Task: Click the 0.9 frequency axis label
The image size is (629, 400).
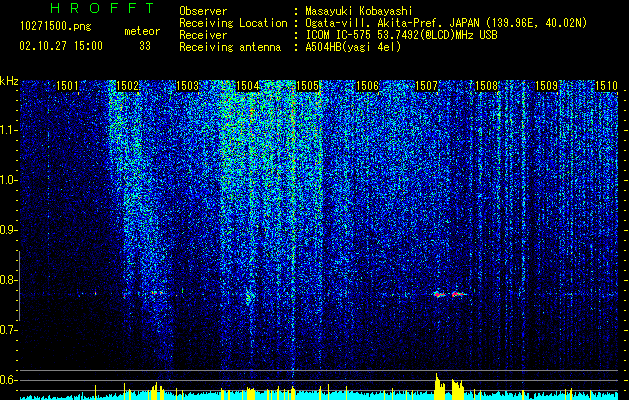Action: [x=8, y=230]
